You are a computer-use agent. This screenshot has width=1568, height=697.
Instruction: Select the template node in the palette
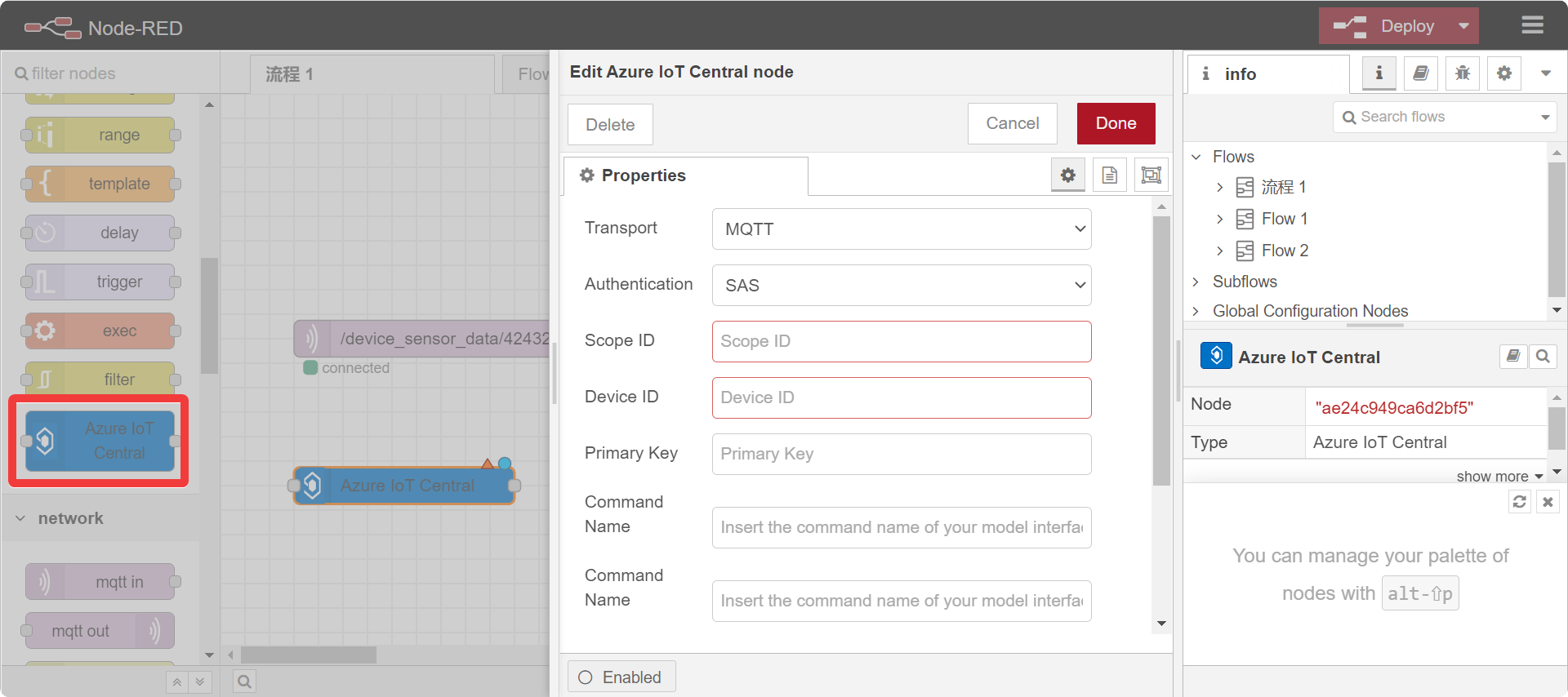(100, 184)
